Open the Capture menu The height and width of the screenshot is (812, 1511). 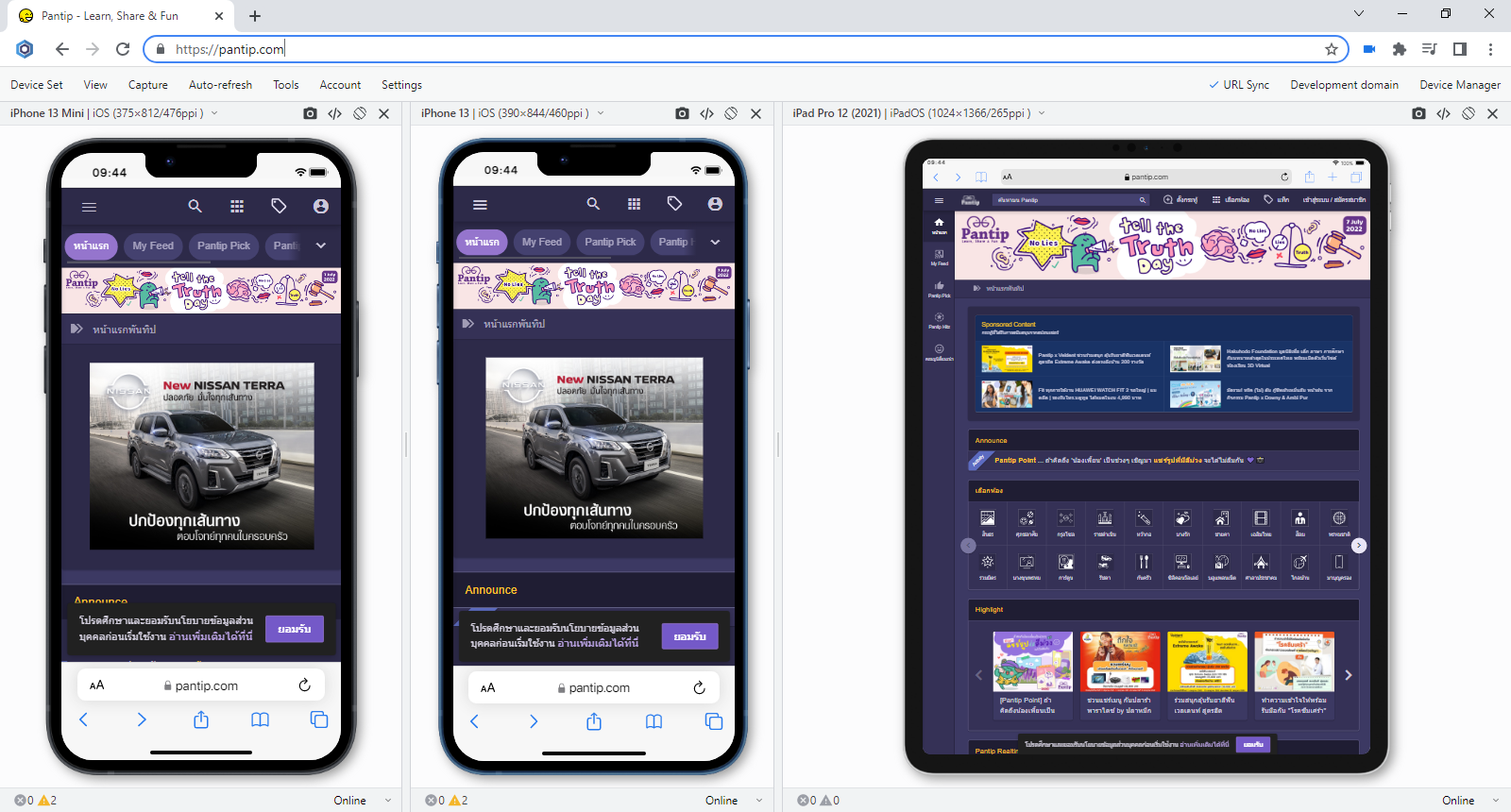[147, 85]
